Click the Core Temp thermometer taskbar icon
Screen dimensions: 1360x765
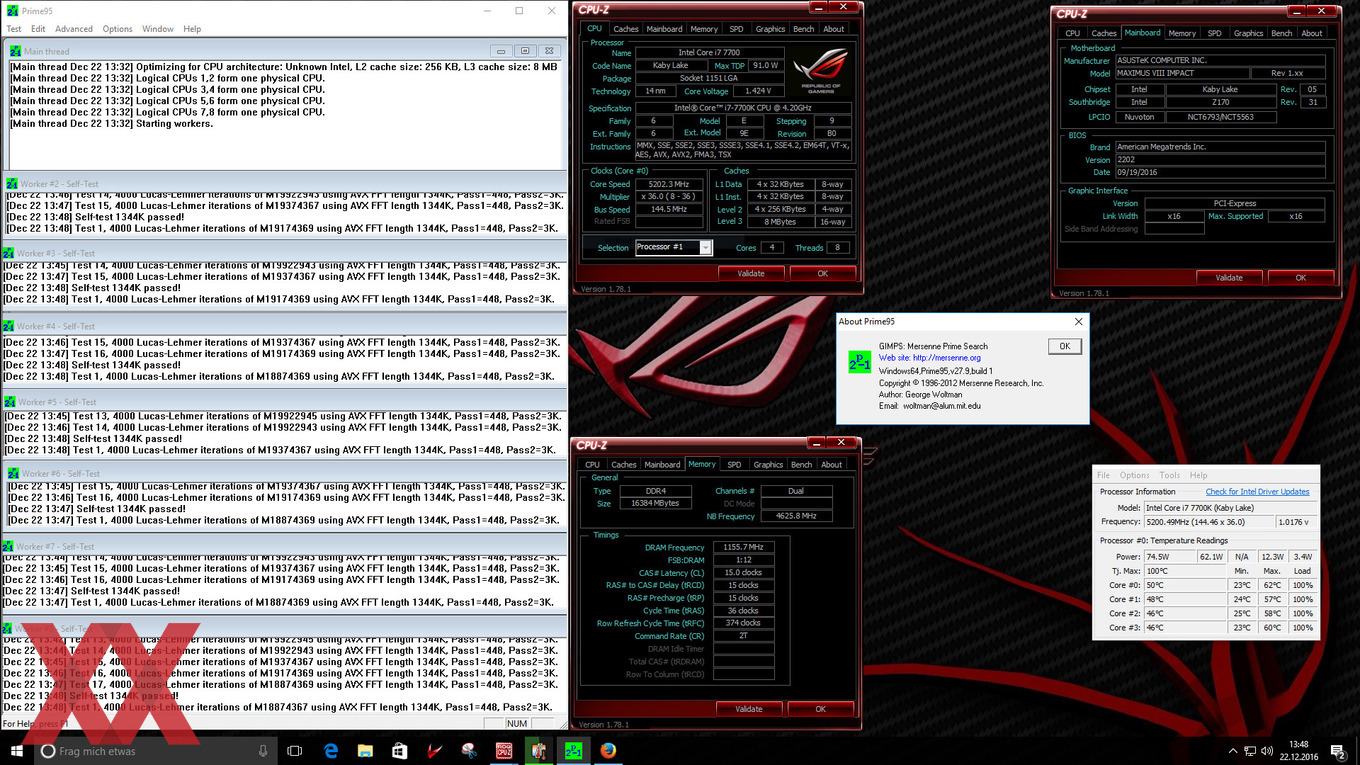tap(539, 751)
